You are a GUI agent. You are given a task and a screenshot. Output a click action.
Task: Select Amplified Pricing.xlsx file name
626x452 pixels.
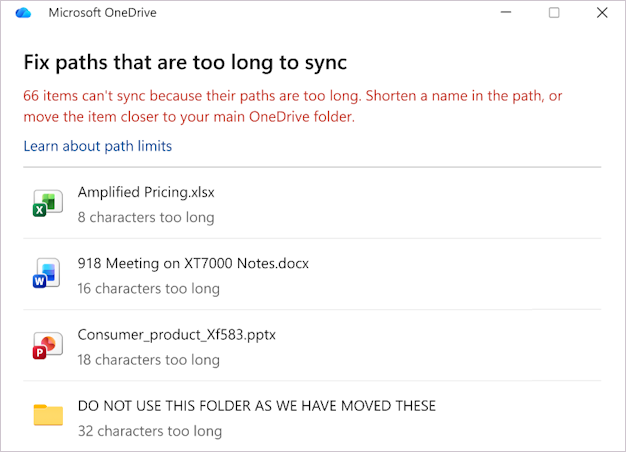pos(146,192)
